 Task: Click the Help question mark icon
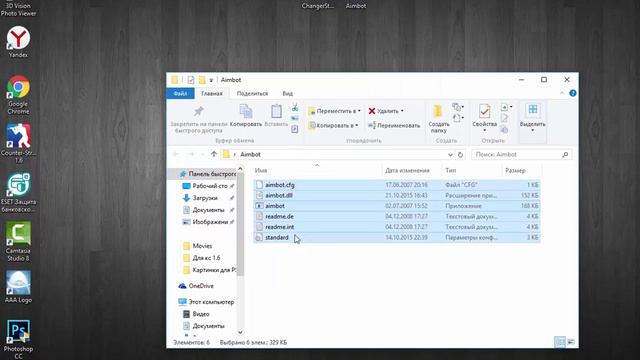(x=573, y=93)
